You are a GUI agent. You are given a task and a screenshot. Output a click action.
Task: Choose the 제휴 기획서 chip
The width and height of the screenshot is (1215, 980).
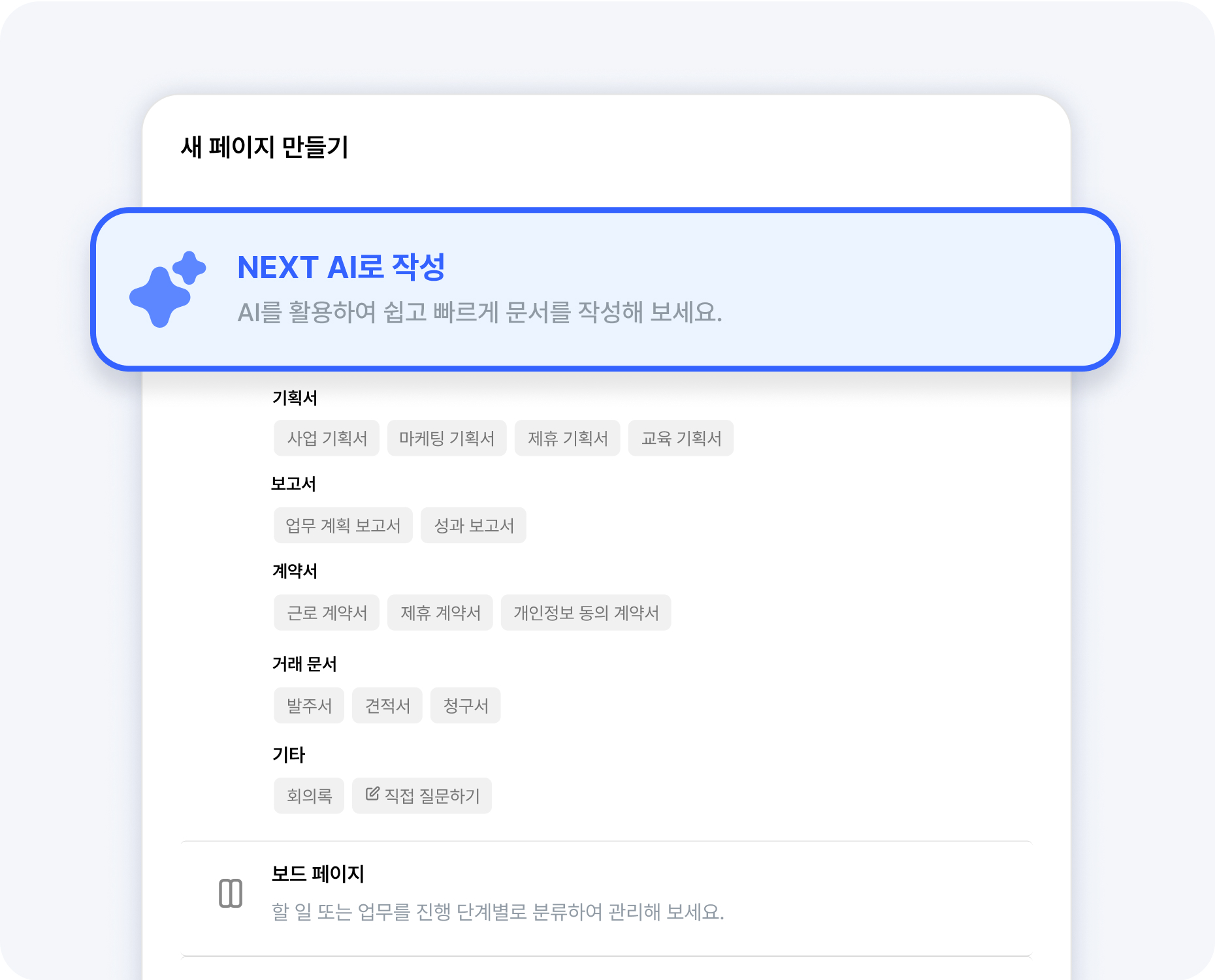tap(568, 438)
